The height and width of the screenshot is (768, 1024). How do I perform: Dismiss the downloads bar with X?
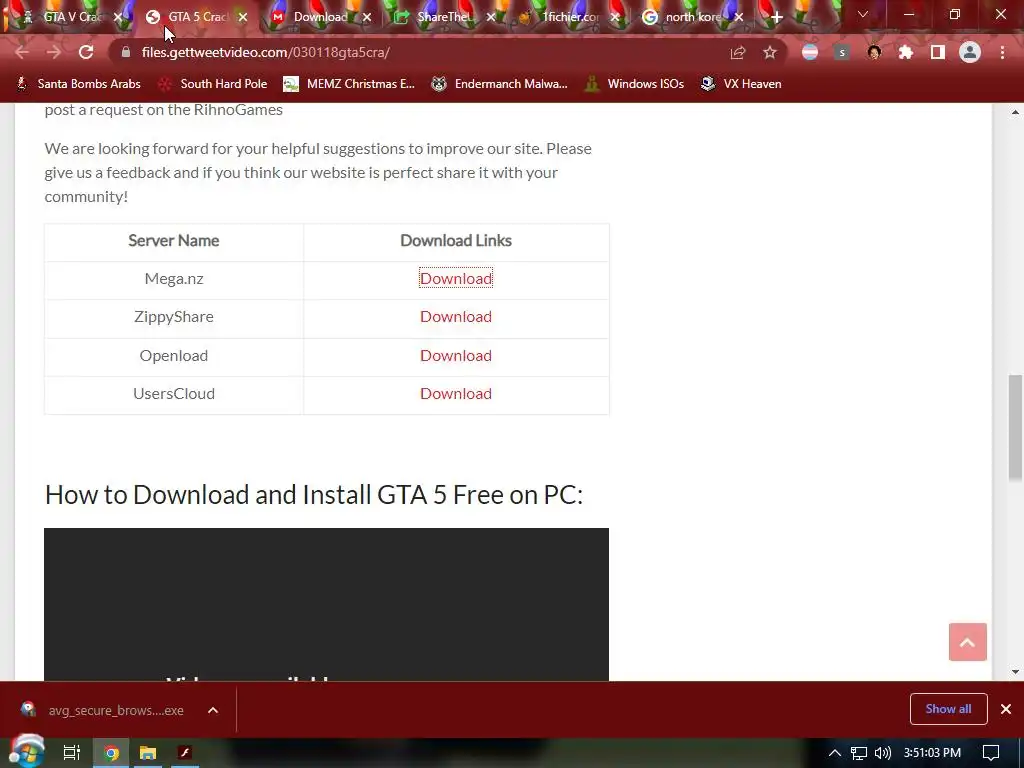1006,709
